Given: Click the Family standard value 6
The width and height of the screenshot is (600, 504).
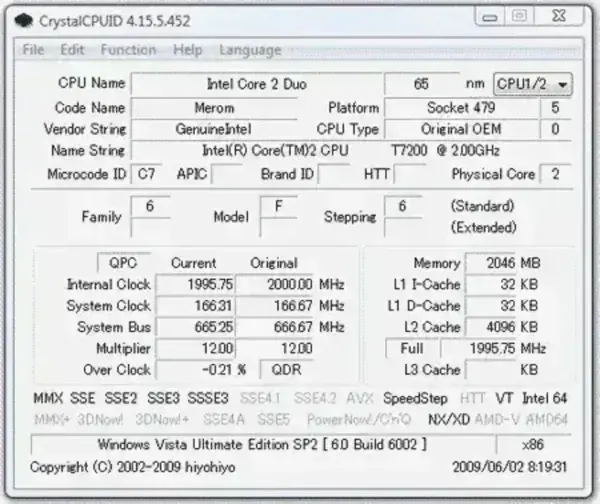Looking at the screenshot, I should pyautogui.click(x=150, y=207).
